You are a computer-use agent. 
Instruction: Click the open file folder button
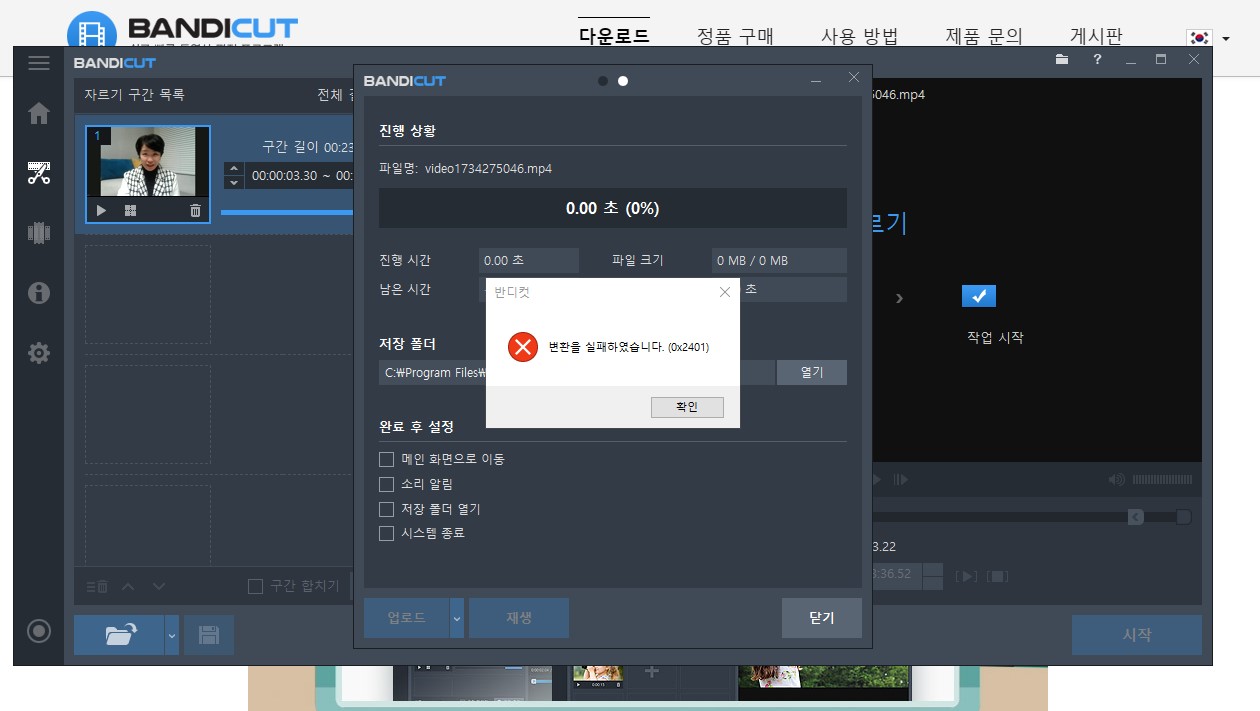(x=119, y=635)
